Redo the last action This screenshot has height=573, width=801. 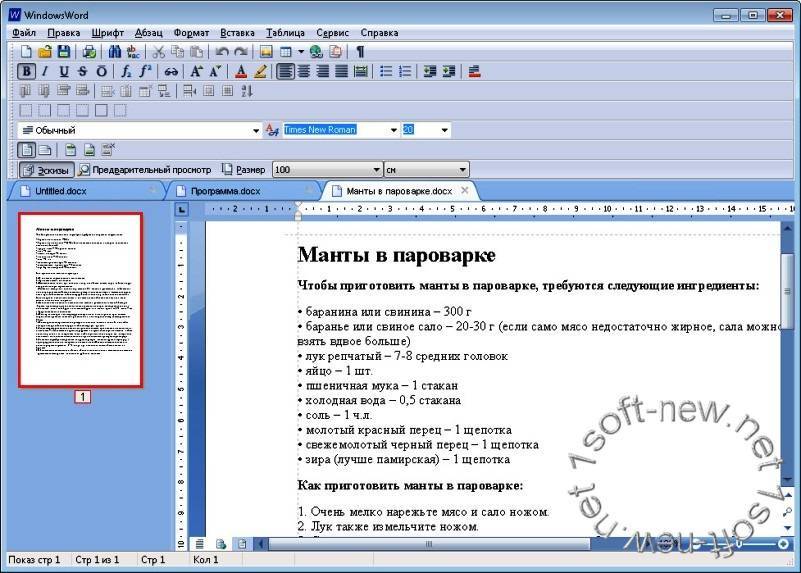(x=241, y=52)
